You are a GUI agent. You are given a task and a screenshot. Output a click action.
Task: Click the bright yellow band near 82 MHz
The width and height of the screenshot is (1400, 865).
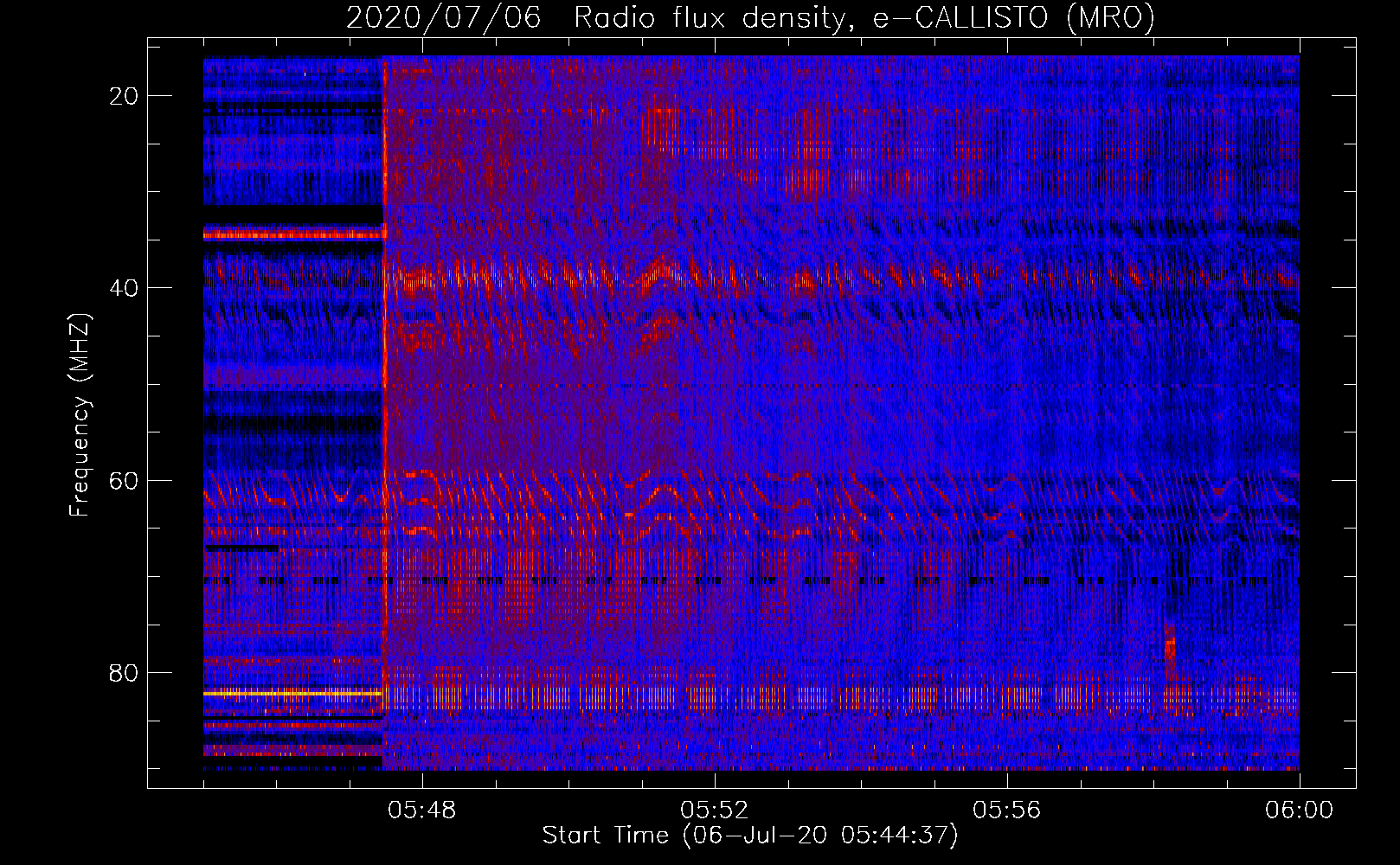pyautogui.click(x=292, y=693)
